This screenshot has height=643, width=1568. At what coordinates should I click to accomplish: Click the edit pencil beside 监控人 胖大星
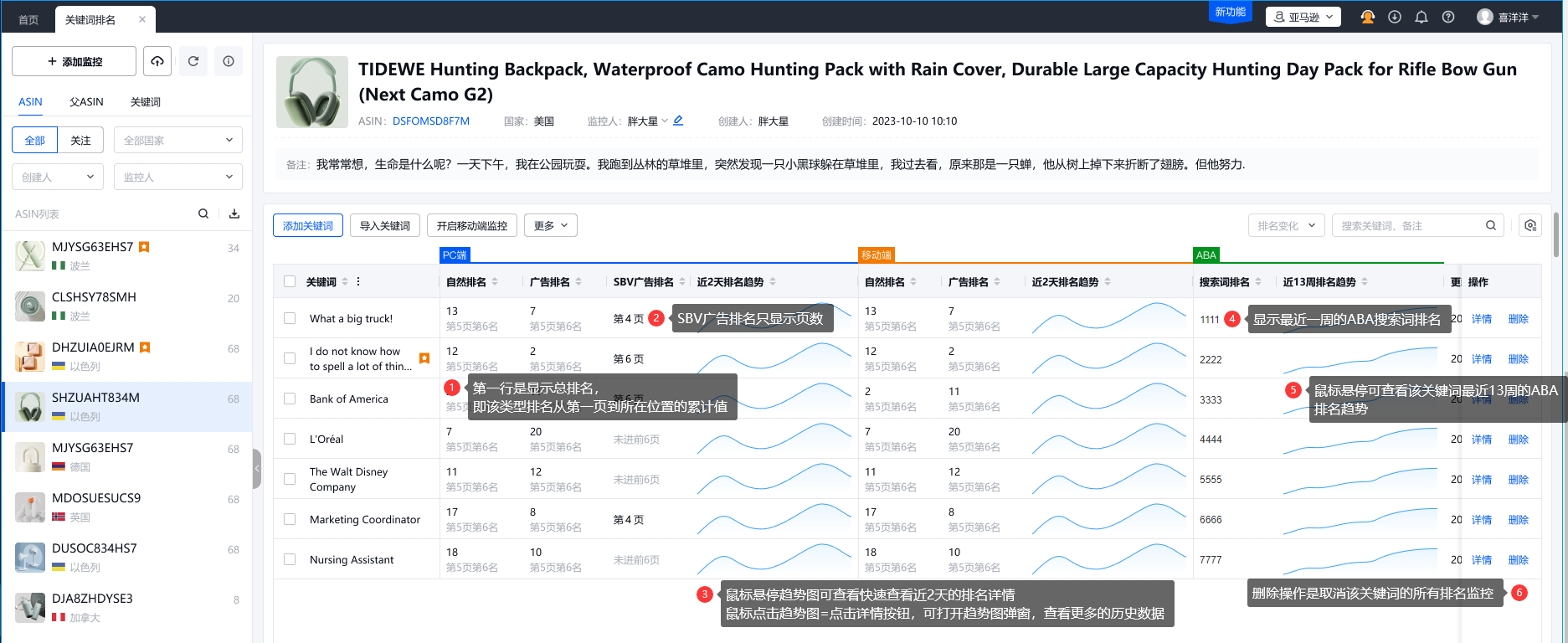[x=678, y=121]
